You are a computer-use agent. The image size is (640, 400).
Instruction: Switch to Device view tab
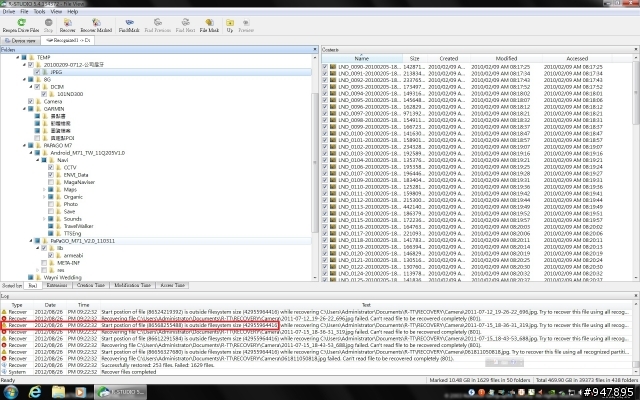point(20,40)
